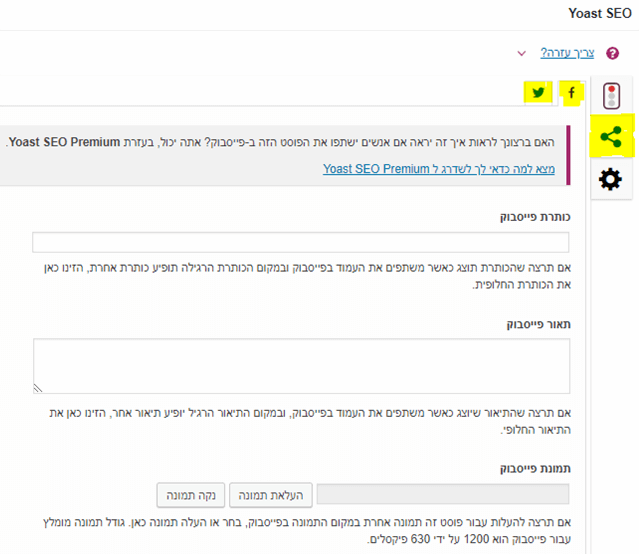The width and height of the screenshot is (639, 554).
Task: Expand the help chevron arrow
Action: pos(521,53)
